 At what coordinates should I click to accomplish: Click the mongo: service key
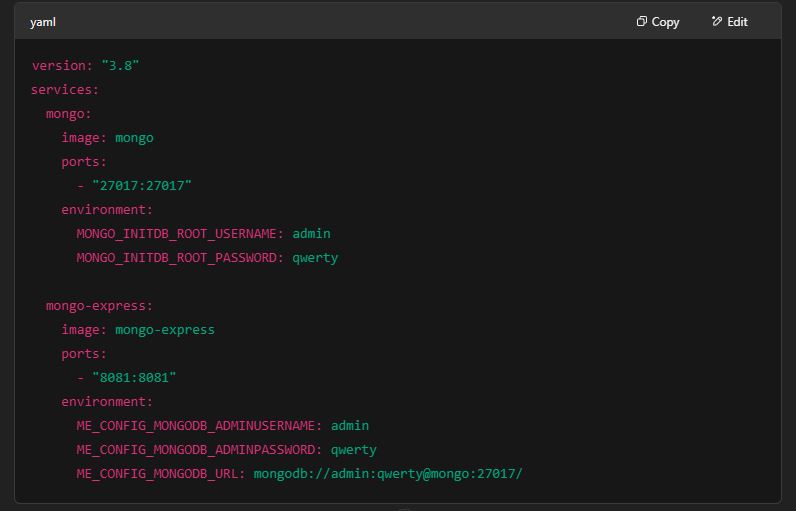tap(69, 114)
